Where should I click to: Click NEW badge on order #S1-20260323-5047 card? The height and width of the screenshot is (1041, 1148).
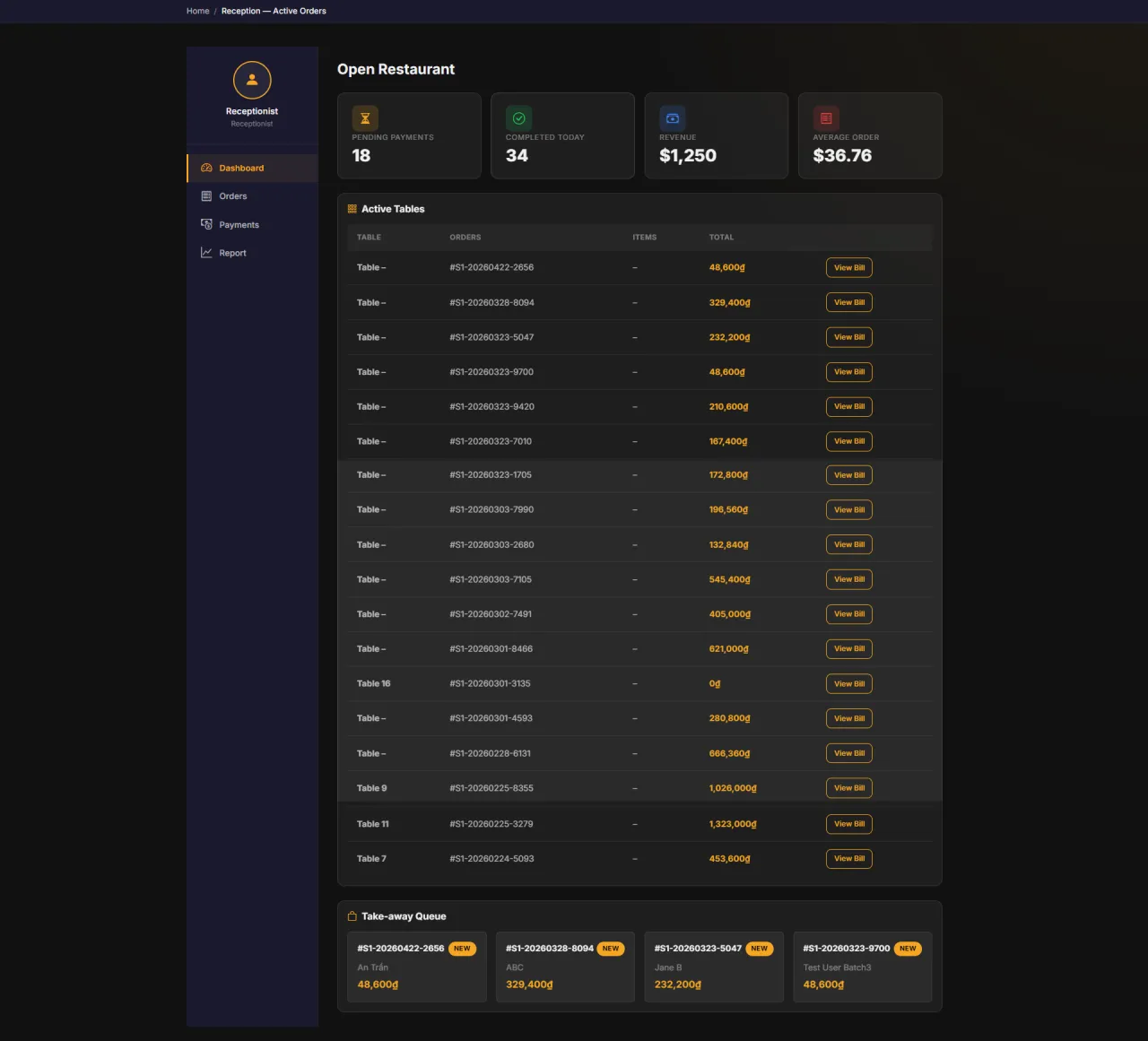(x=760, y=949)
